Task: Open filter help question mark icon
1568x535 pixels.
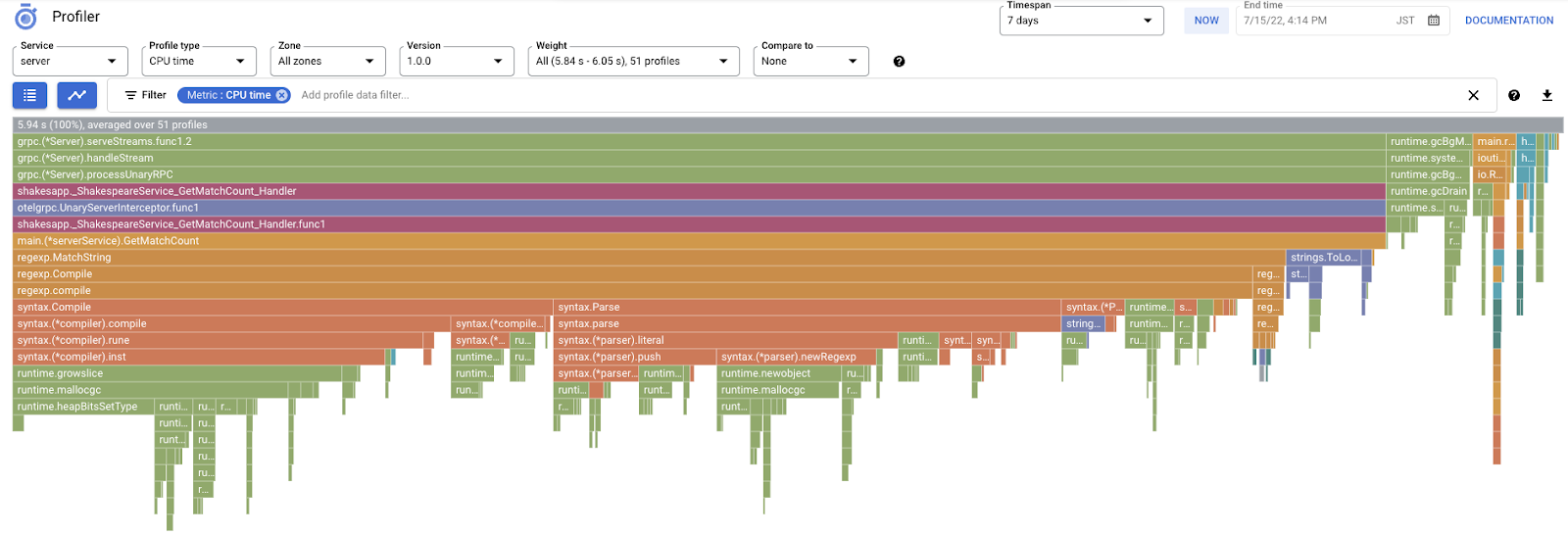Action: (x=1514, y=95)
